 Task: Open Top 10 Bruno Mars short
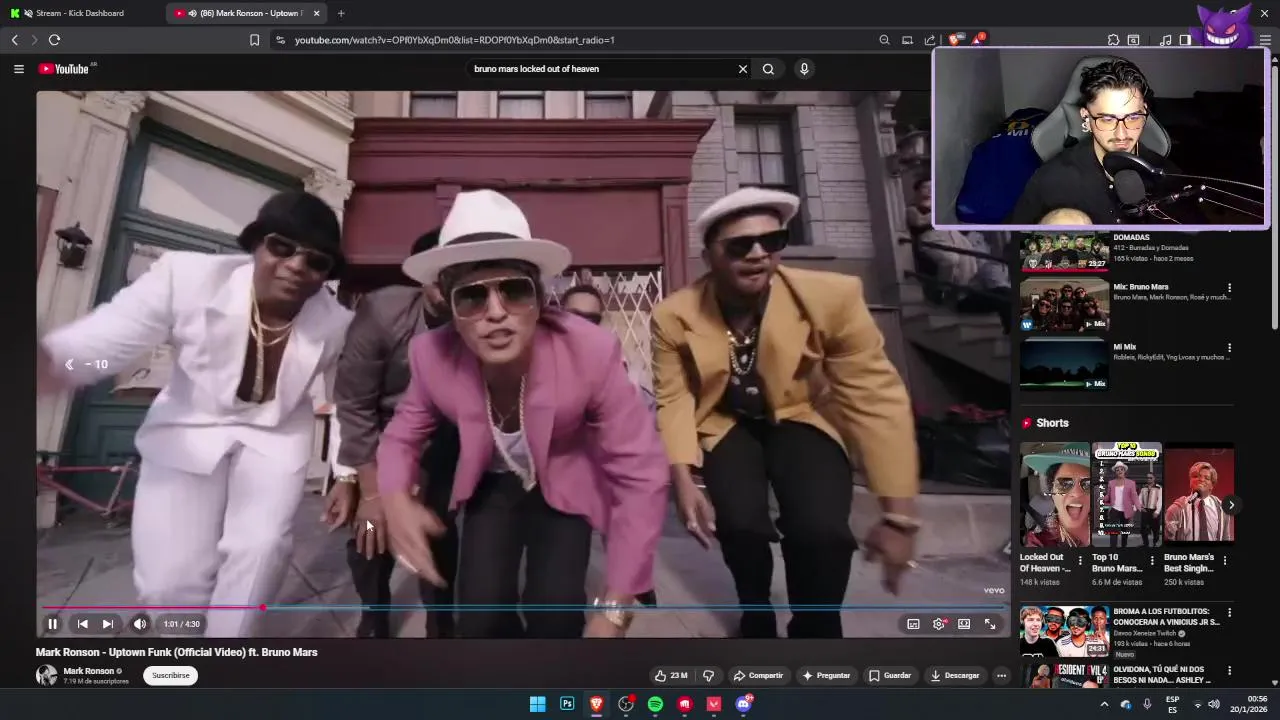[x=1127, y=494]
